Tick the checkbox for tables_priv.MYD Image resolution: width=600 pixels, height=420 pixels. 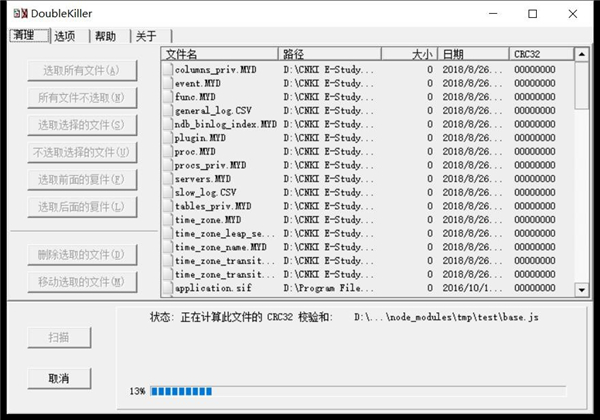coord(168,206)
